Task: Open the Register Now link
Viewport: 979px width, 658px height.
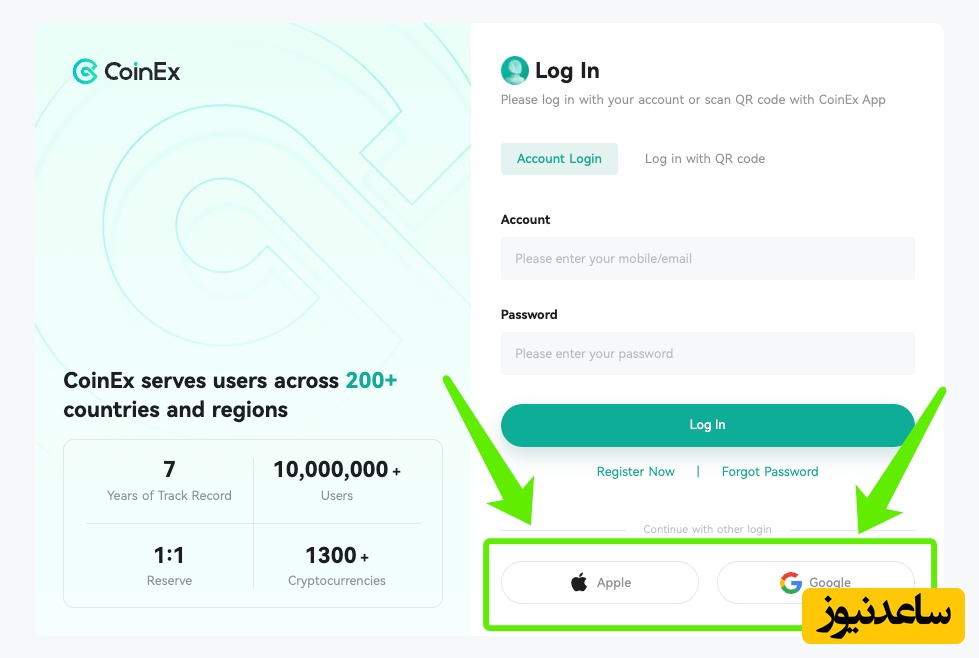Action: tap(635, 472)
